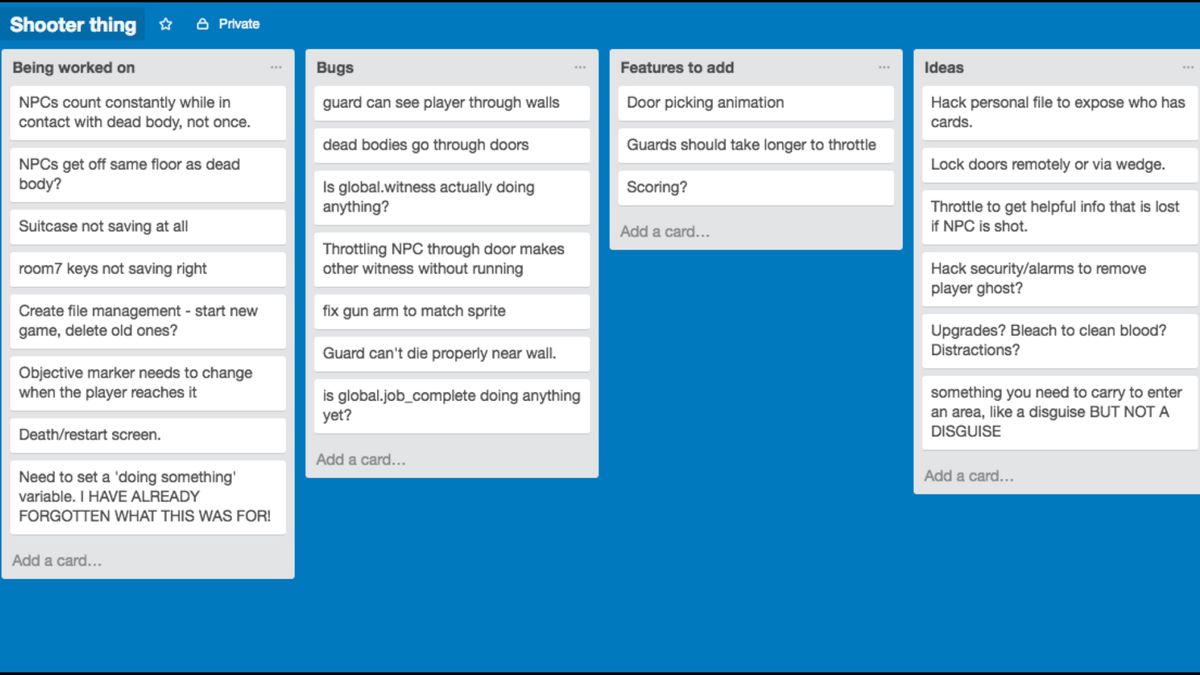The width and height of the screenshot is (1200, 675).
Task: Add a card to Features to add
Action: point(665,231)
